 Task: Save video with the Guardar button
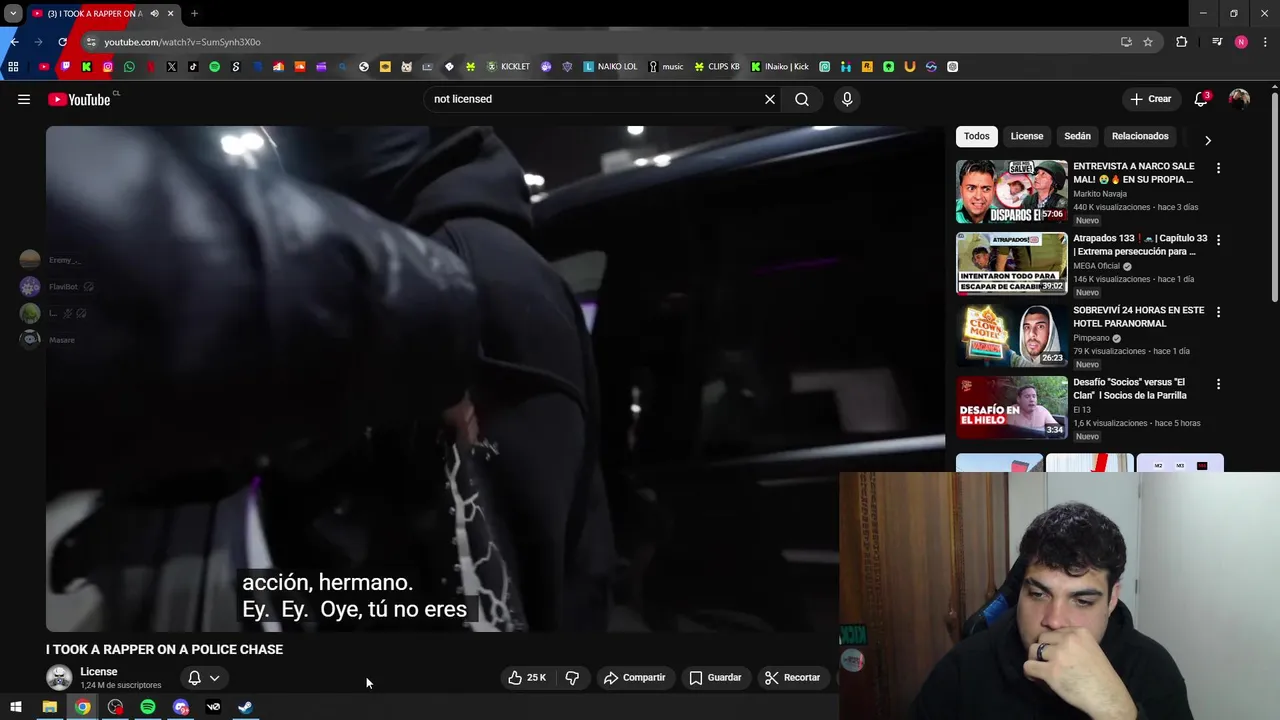715,678
